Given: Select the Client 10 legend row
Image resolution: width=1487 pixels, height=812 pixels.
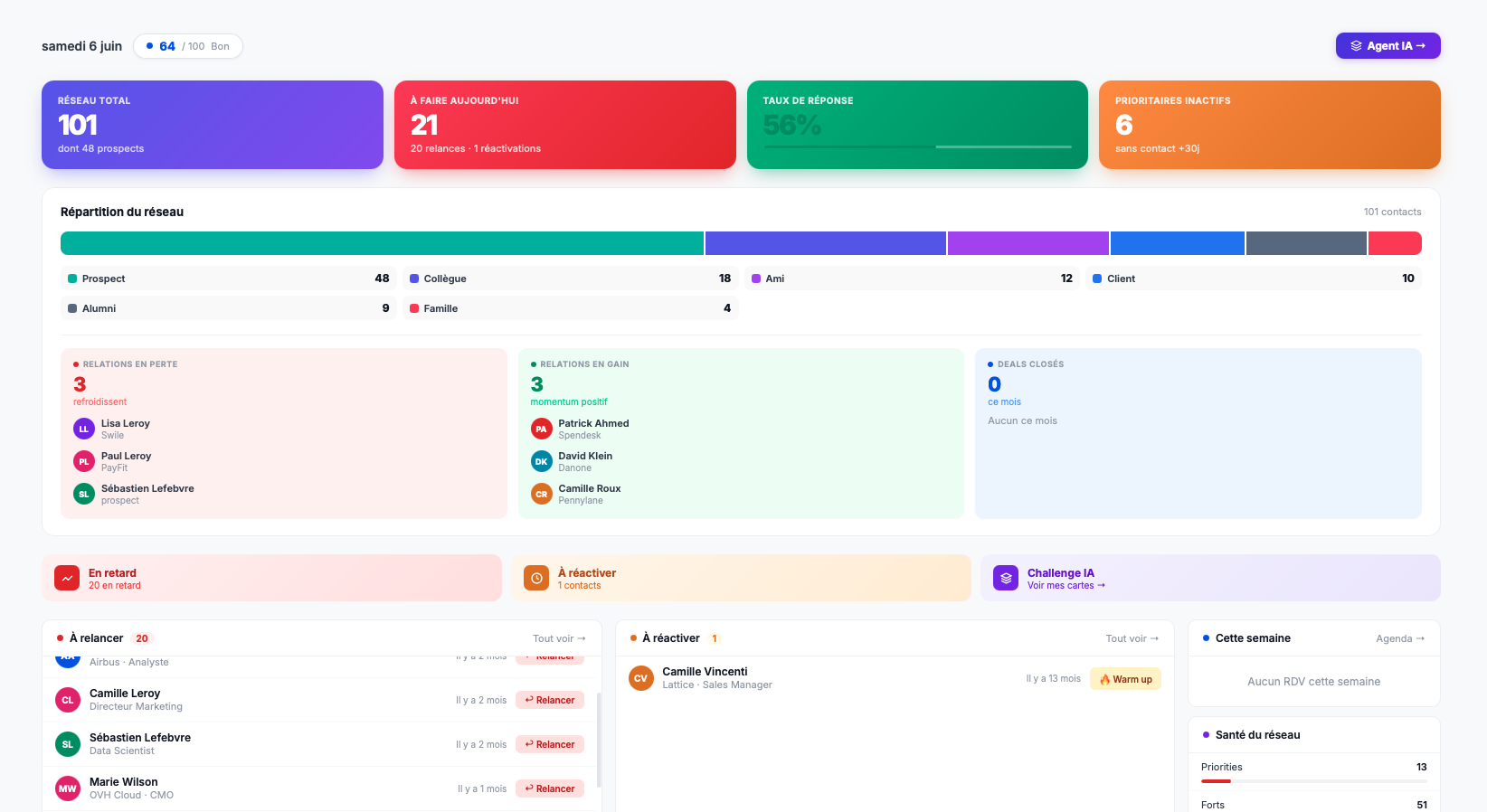Looking at the screenshot, I should click(1254, 279).
